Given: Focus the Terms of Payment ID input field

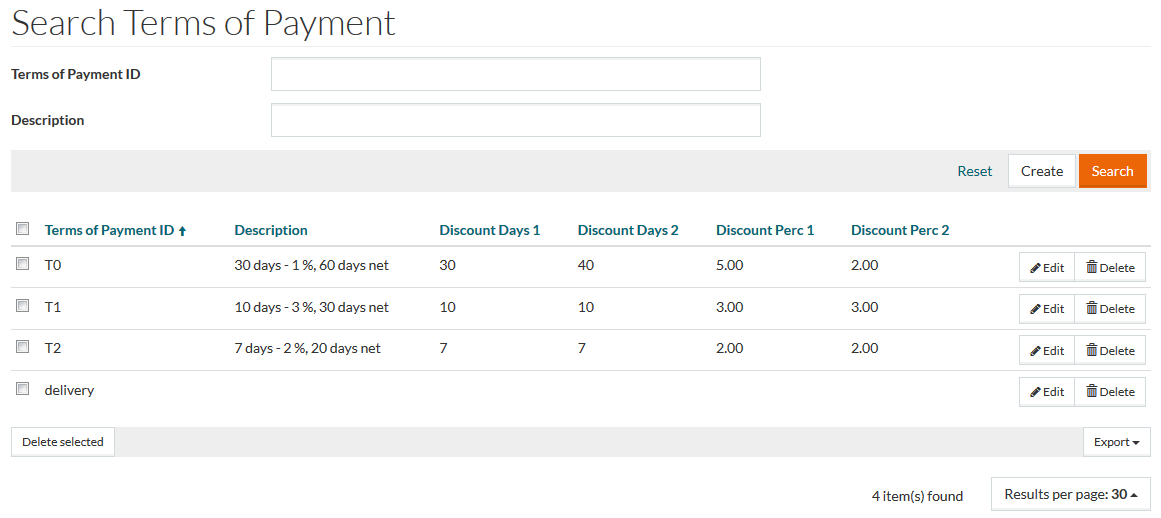Looking at the screenshot, I should [x=515, y=74].
